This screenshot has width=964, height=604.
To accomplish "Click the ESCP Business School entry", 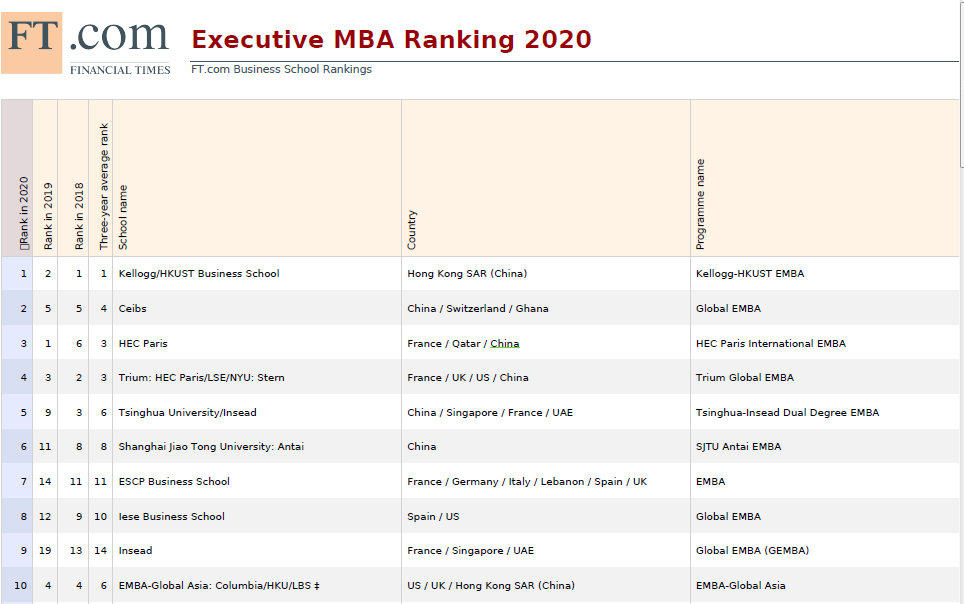I will click(x=174, y=481).
